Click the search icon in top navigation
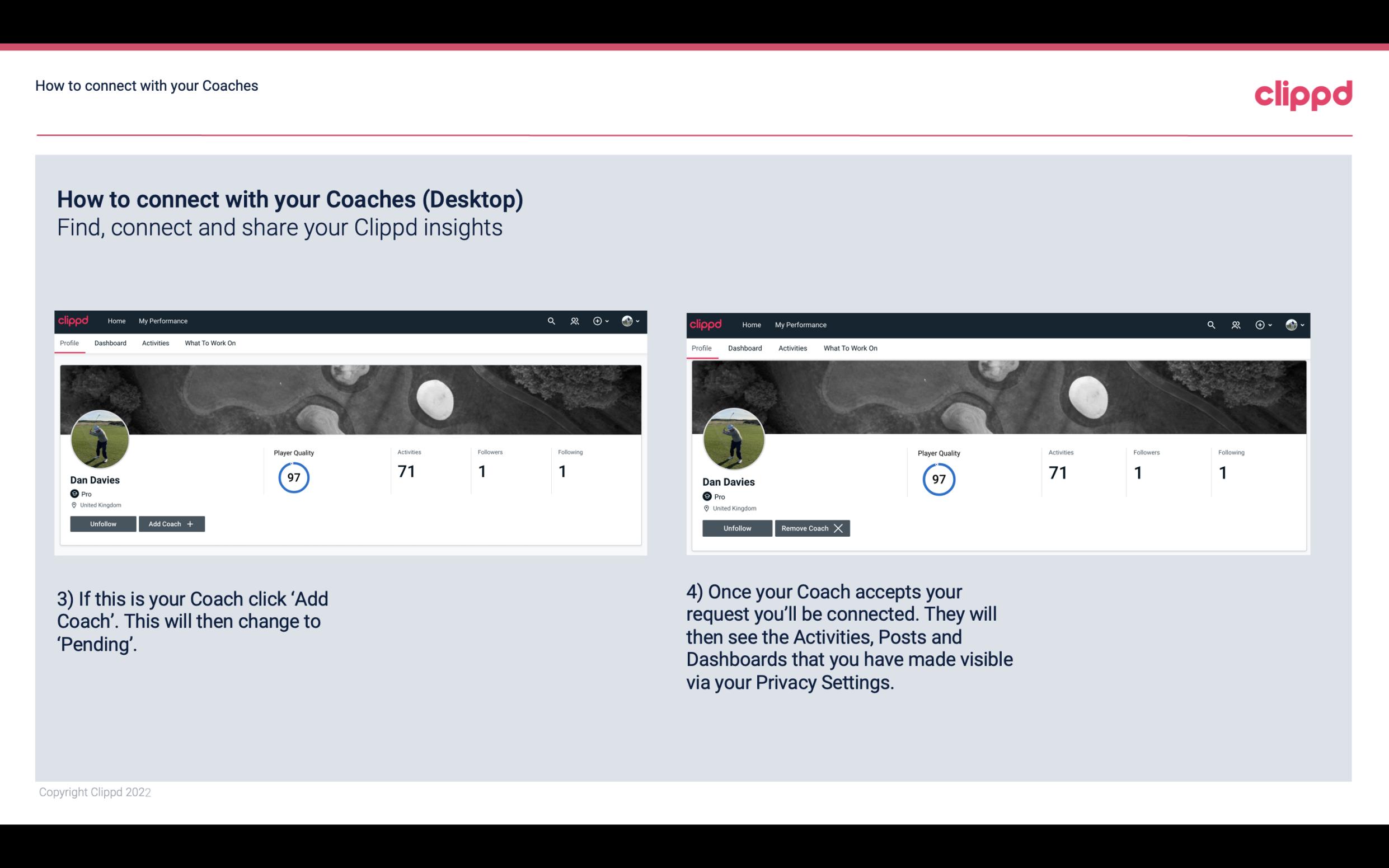The image size is (1389, 868). click(553, 321)
